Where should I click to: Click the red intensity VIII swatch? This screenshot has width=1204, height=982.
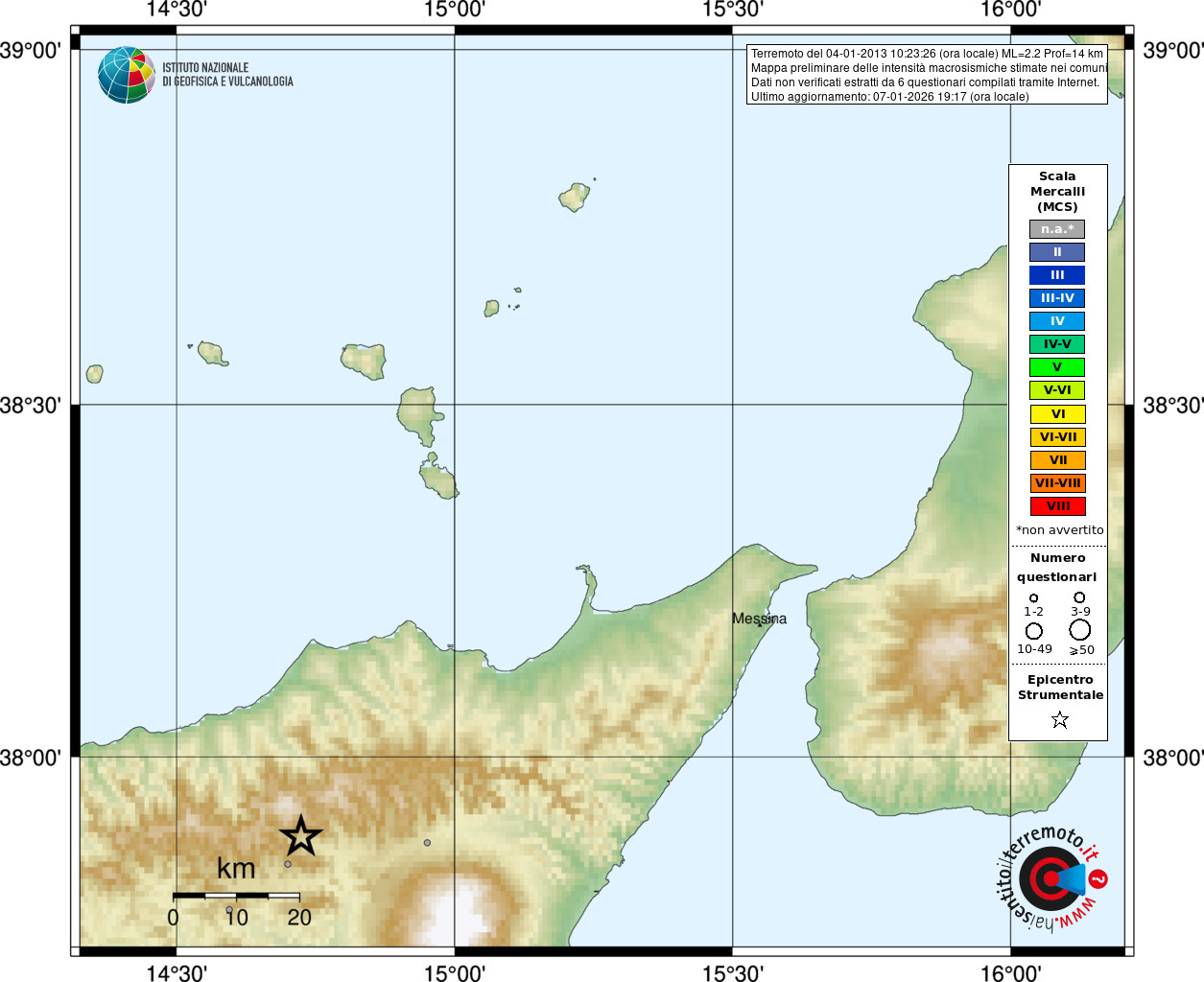point(1057,506)
